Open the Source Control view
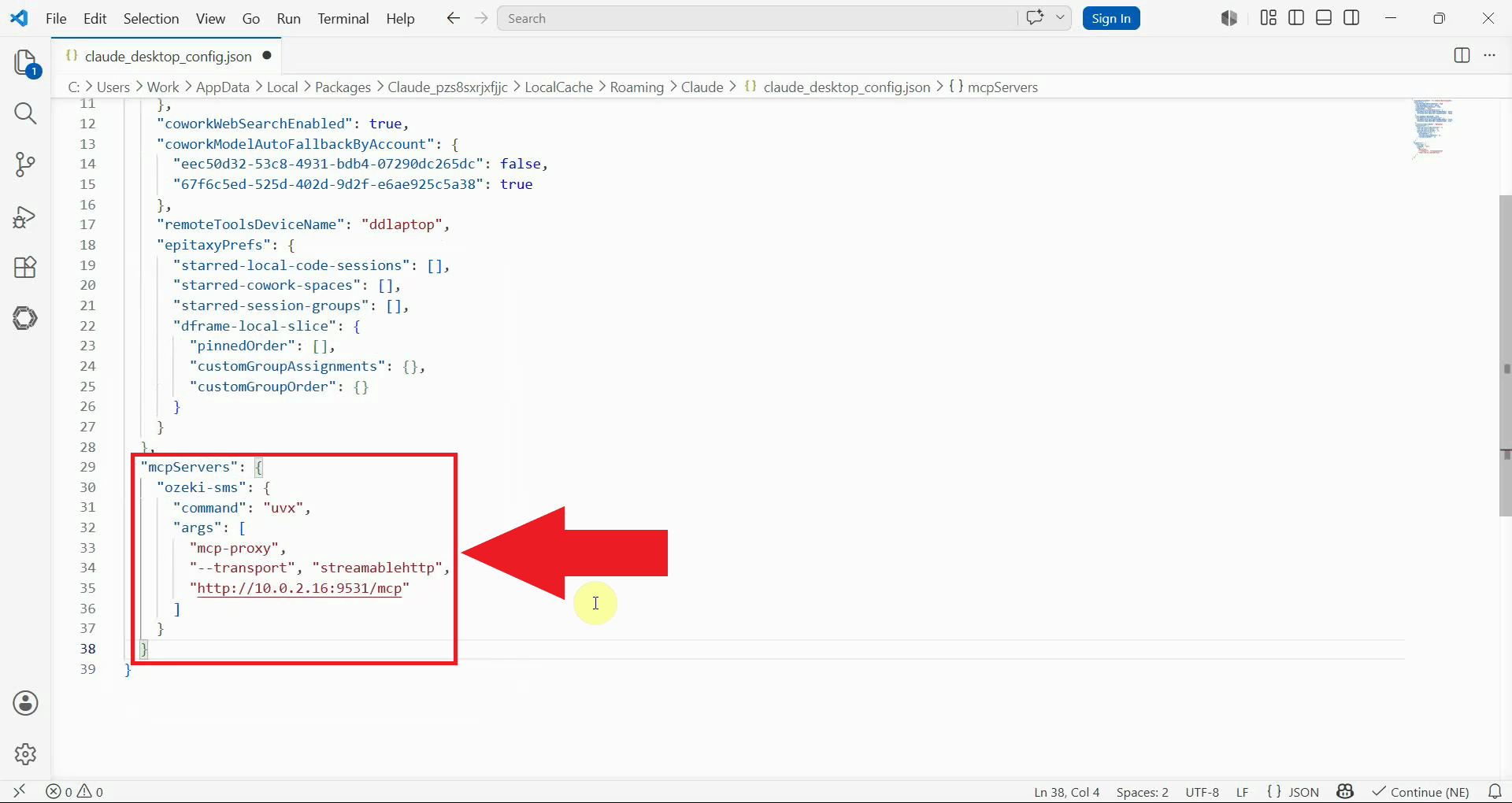 (x=25, y=165)
